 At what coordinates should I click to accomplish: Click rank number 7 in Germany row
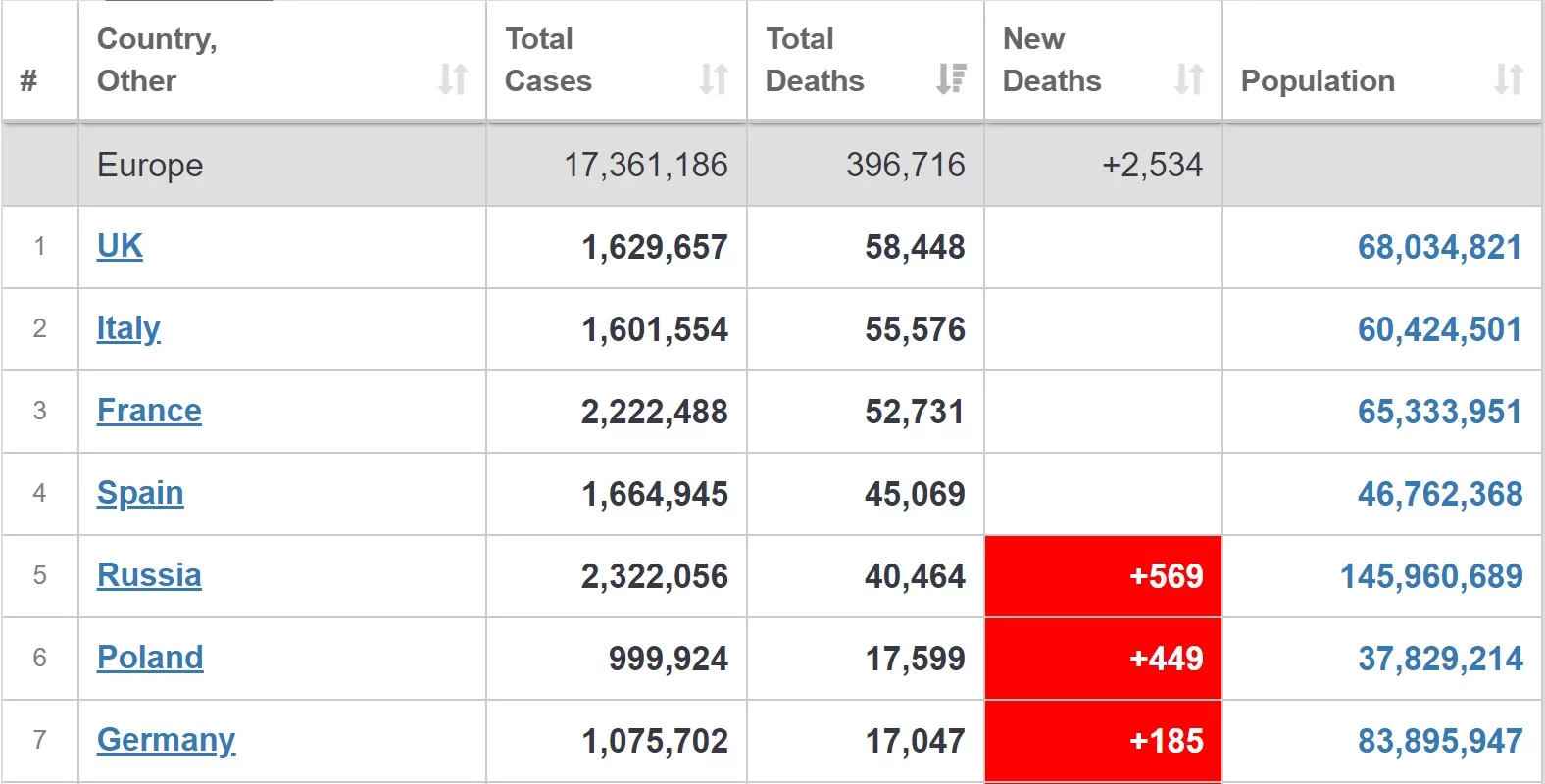click(39, 740)
